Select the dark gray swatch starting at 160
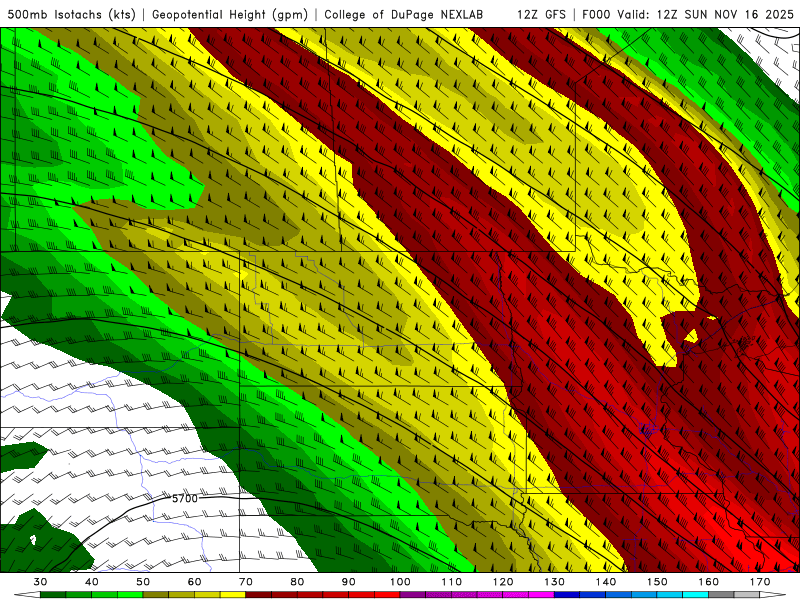 pos(721,595)
